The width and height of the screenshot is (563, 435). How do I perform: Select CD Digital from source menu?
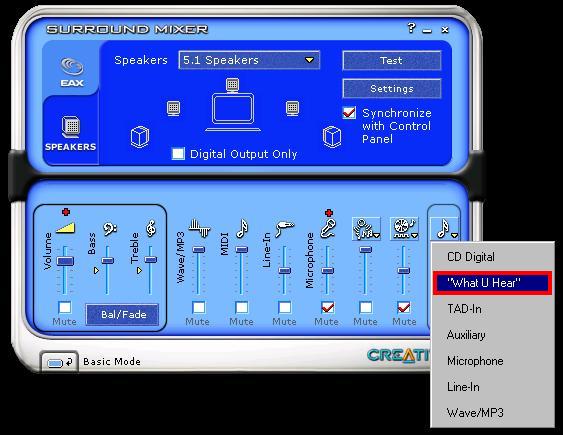coord(492,257)
